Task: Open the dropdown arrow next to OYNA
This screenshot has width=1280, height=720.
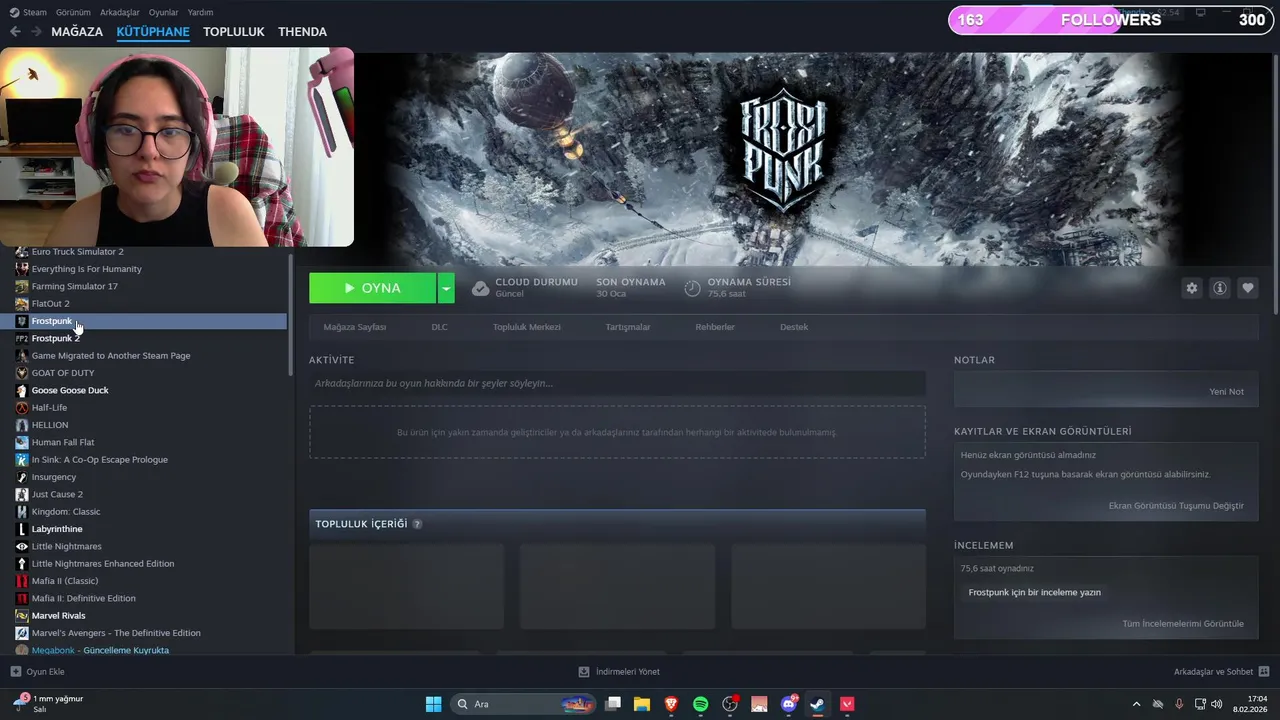Action: [446, 288]
